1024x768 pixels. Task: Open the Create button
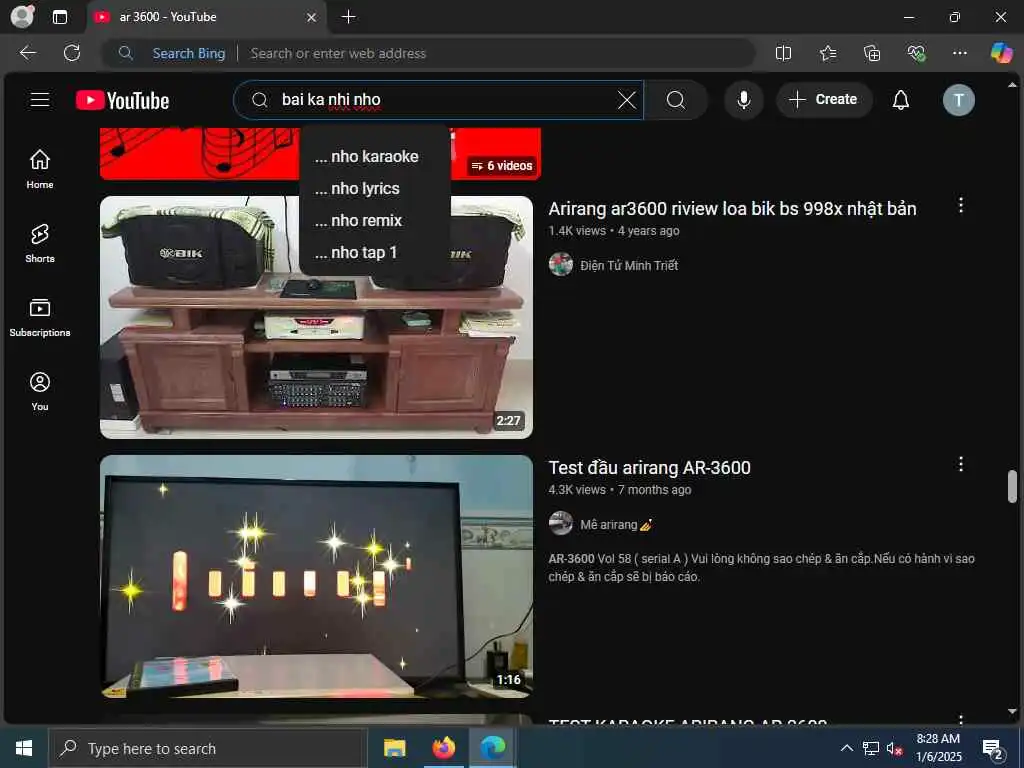click(824, 99)
